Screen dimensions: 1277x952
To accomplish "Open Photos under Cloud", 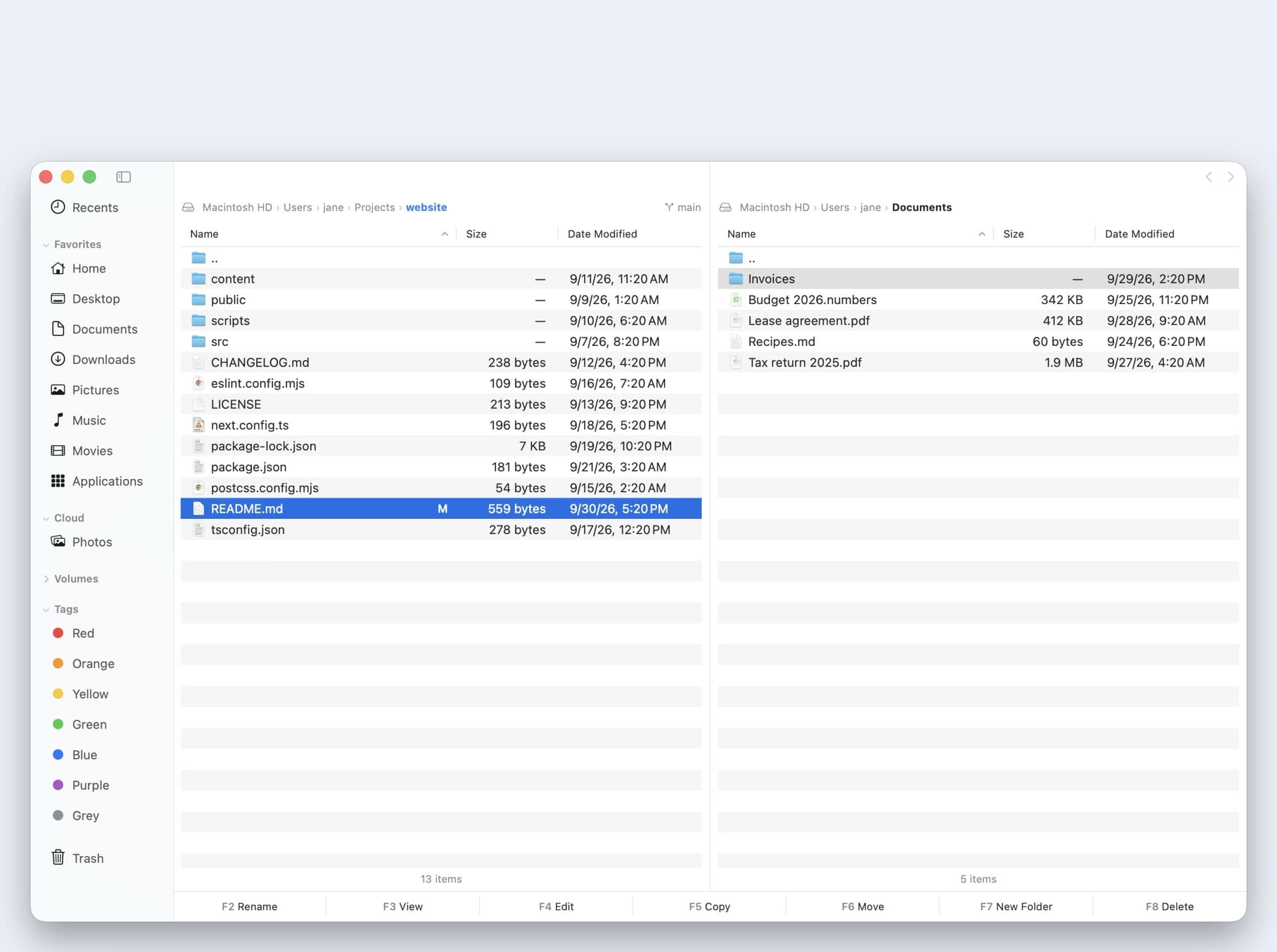I will 82,542.
